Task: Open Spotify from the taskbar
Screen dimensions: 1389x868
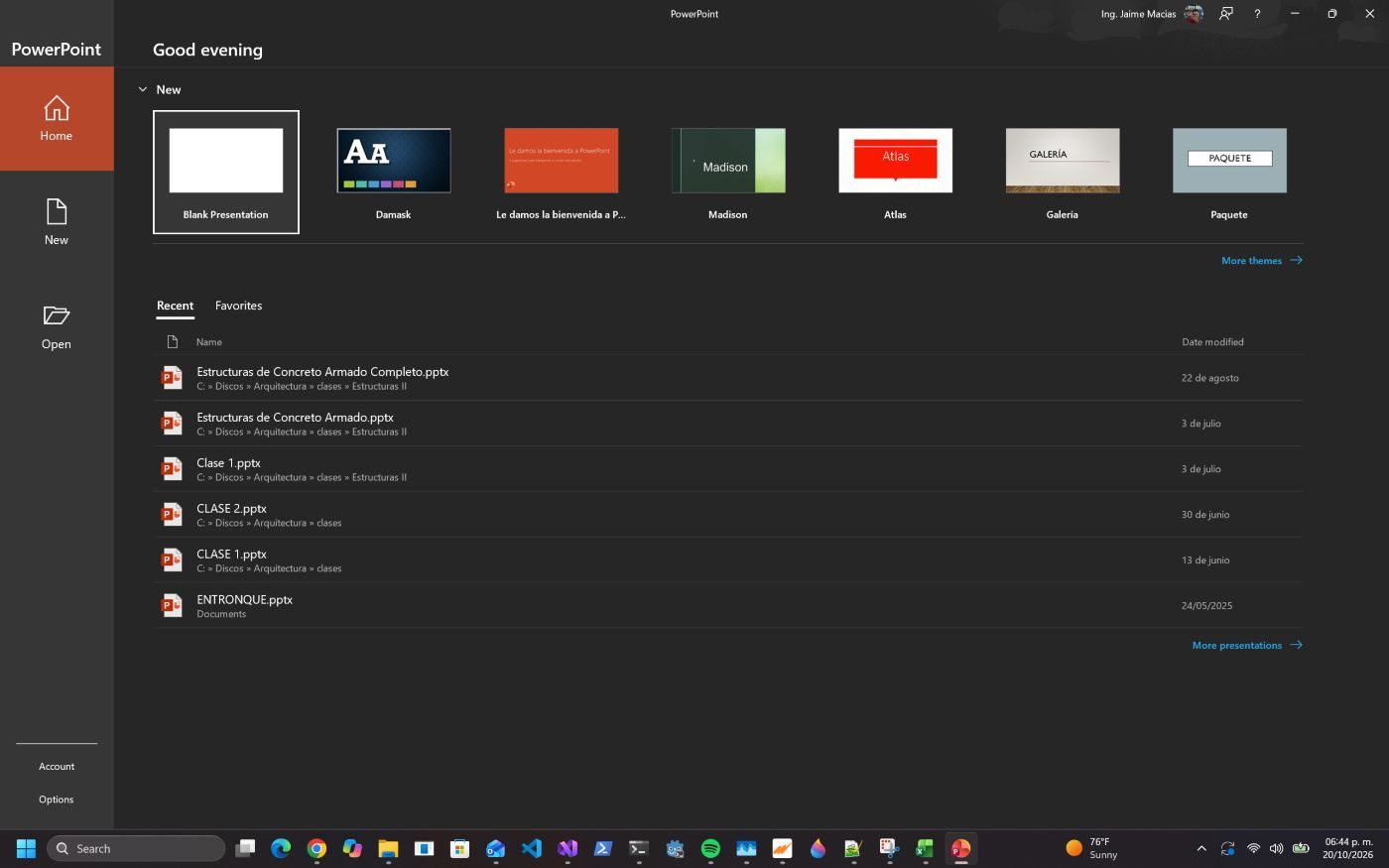Action: pyautogui.click(x=710, y=848)
